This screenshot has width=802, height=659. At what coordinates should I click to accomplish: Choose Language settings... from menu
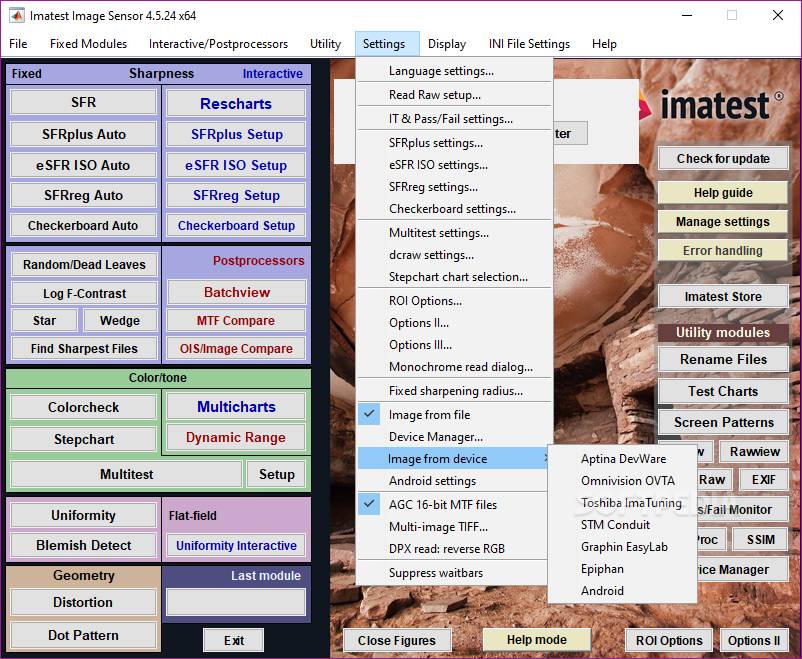(x=454, y=71)
